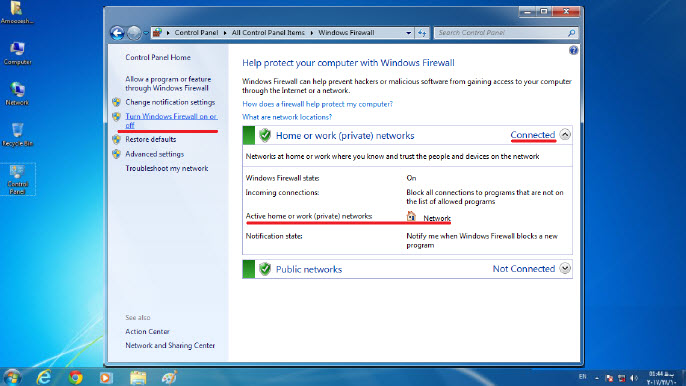Collapse Home or work networks section
The width and height of the screenshot is (686, 386).
click(x=565, y=134)
